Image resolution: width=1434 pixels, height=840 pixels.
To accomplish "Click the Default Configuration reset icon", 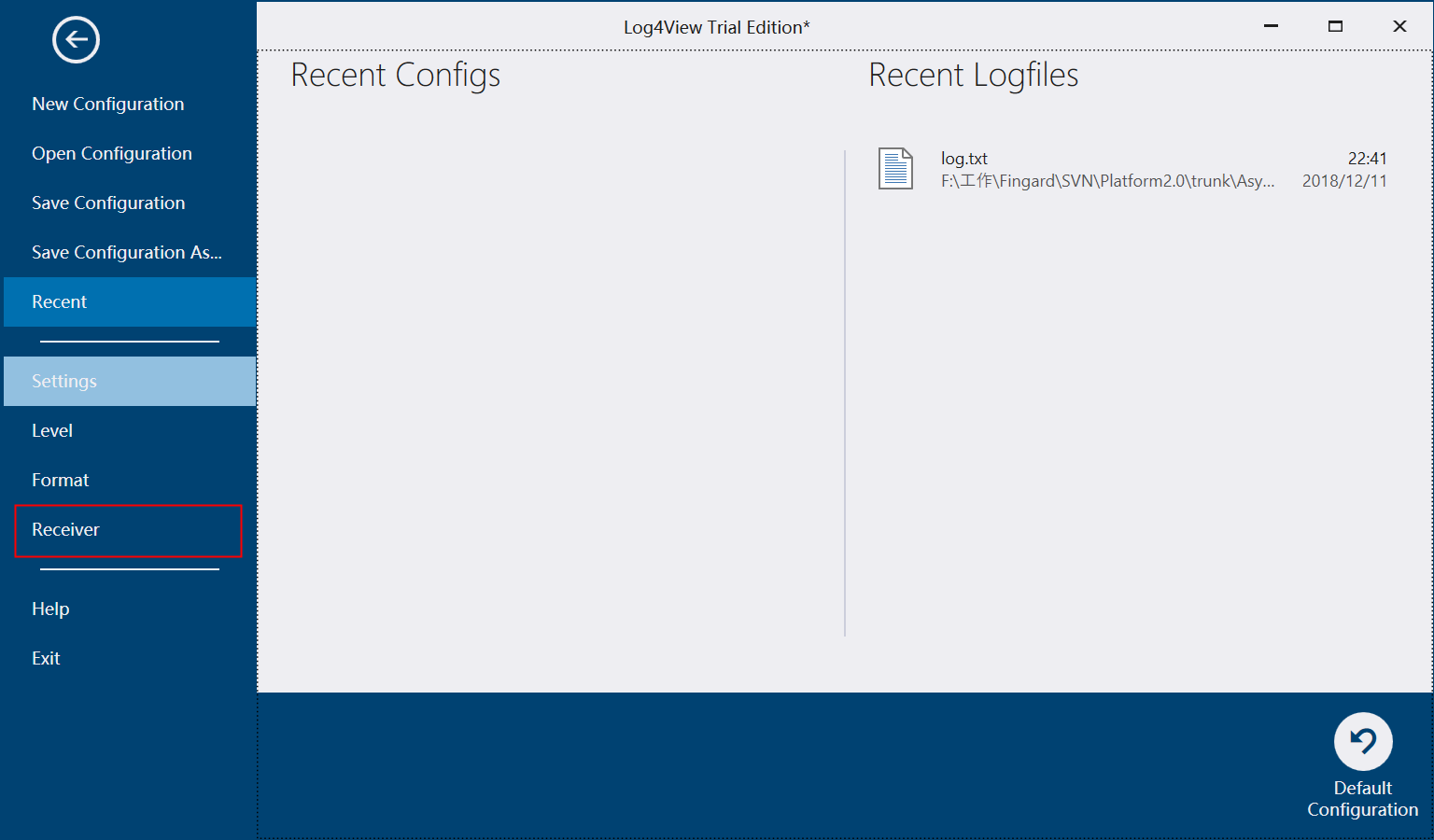I will (x=1362, y=740).
